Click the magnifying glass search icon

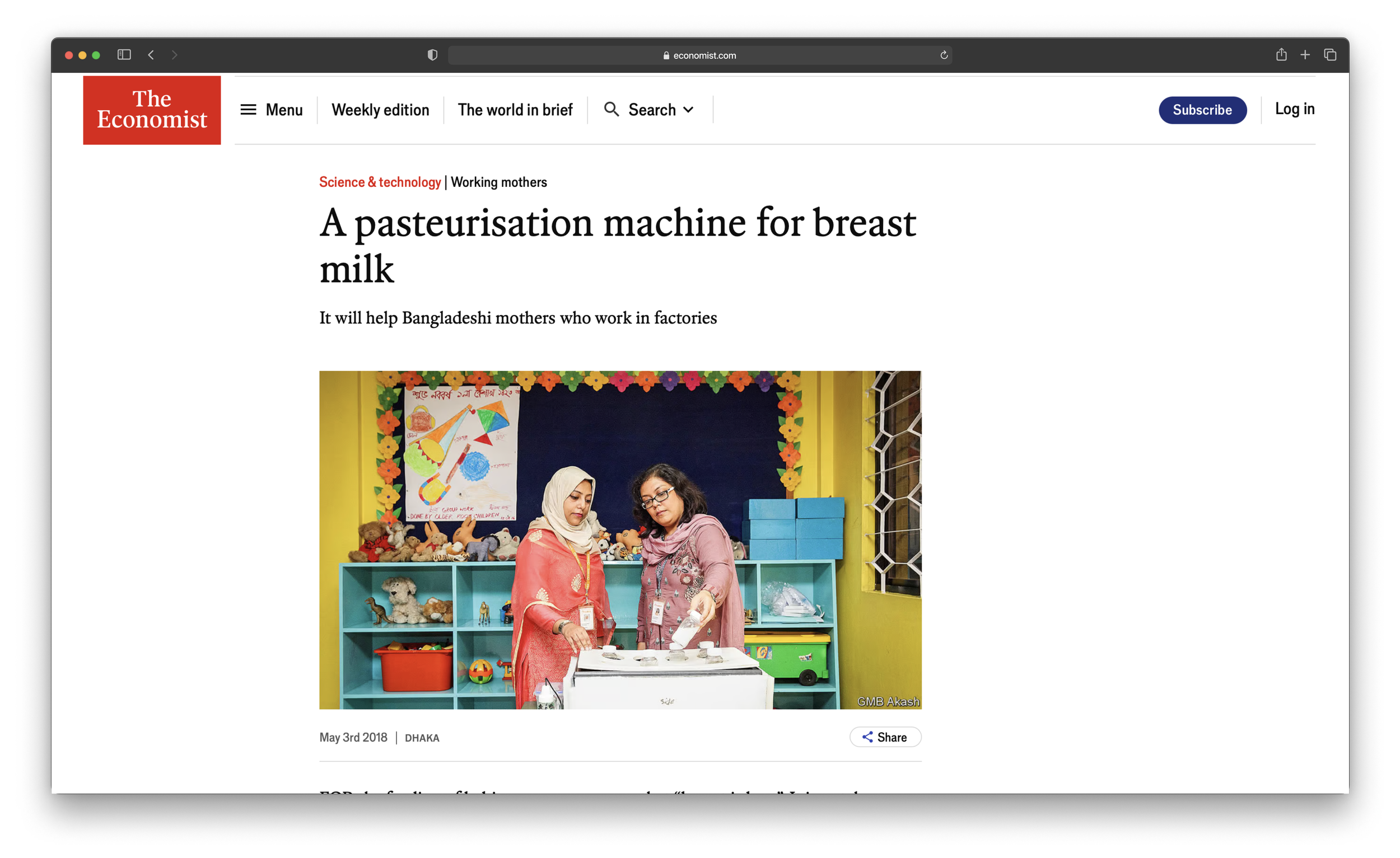[x=612, y=109]
